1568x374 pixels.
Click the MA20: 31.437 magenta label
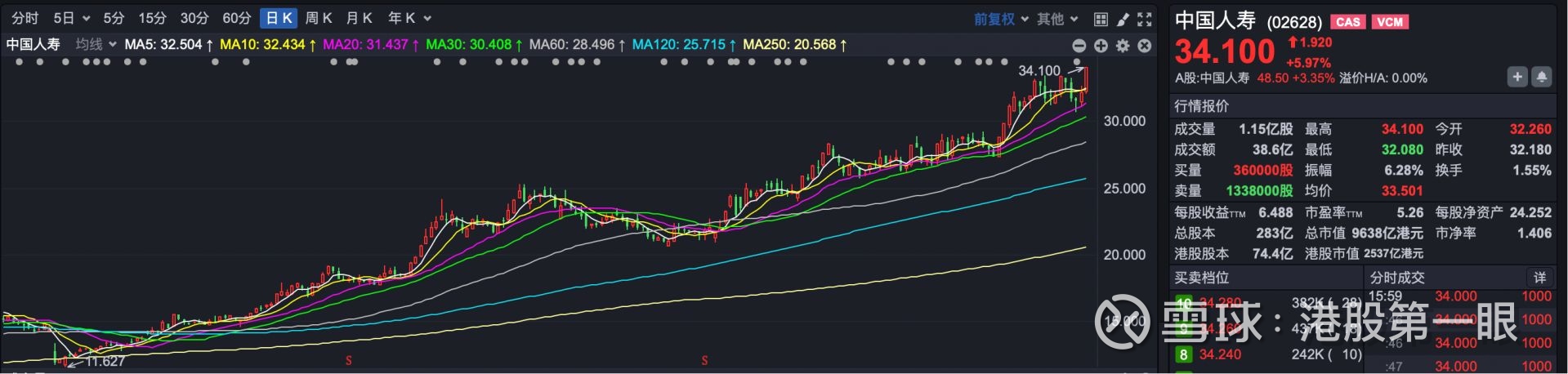point(371,44)
